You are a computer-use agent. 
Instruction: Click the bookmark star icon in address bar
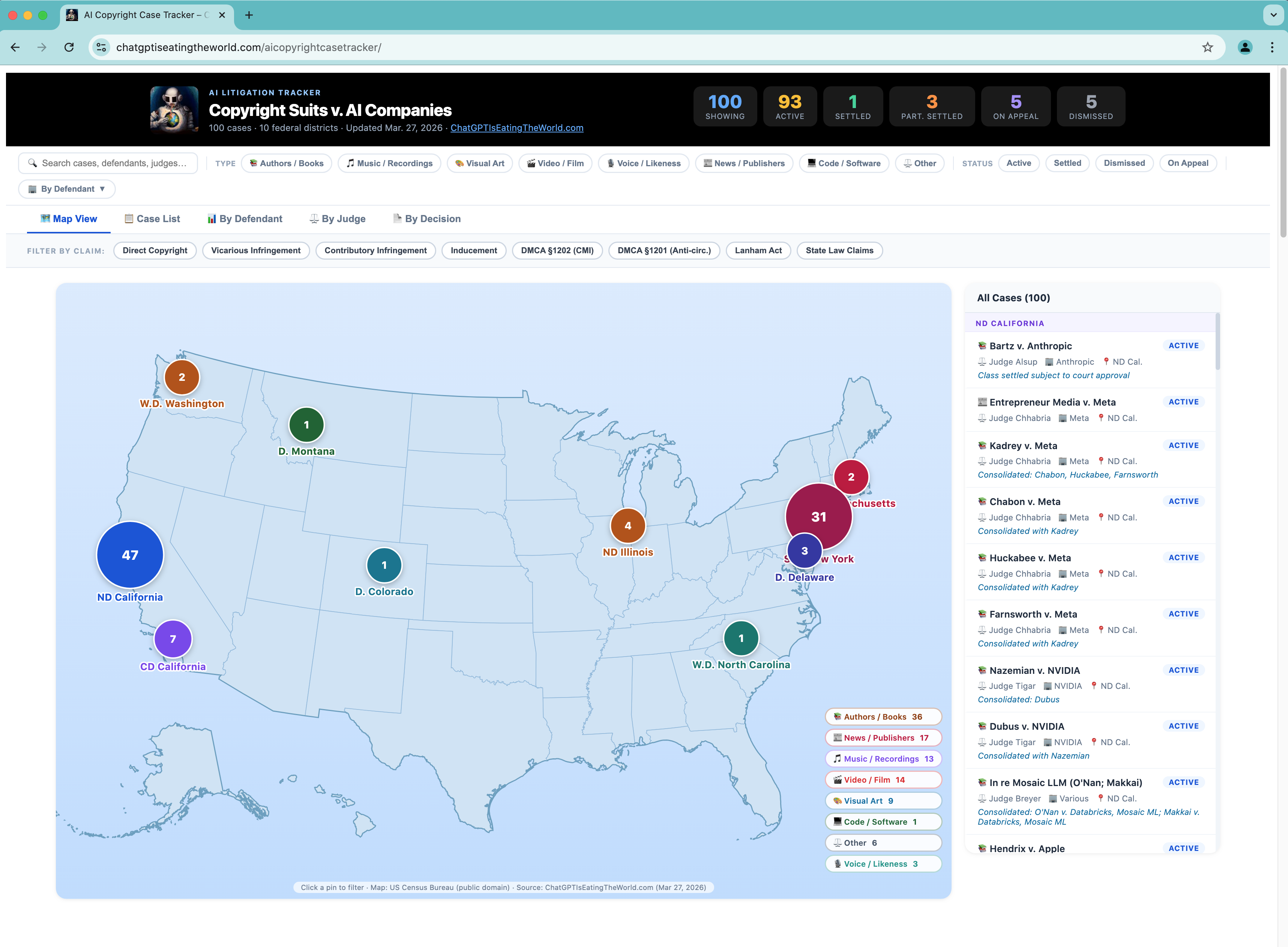pyautogui.click(x=1207, y=48)
